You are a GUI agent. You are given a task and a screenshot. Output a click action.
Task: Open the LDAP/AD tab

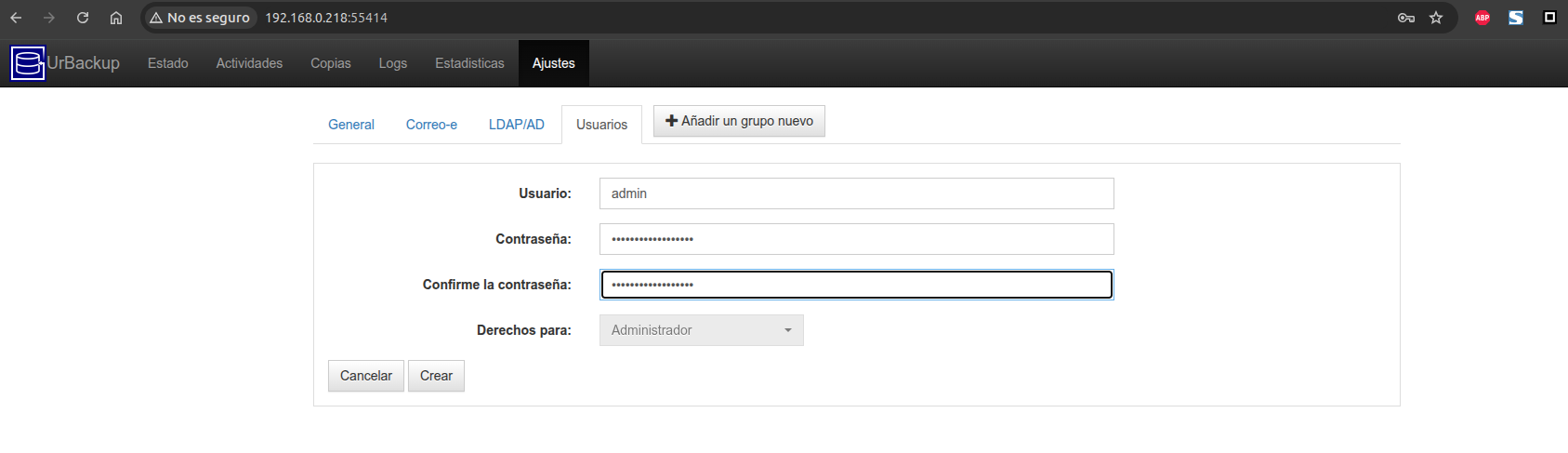517,125
